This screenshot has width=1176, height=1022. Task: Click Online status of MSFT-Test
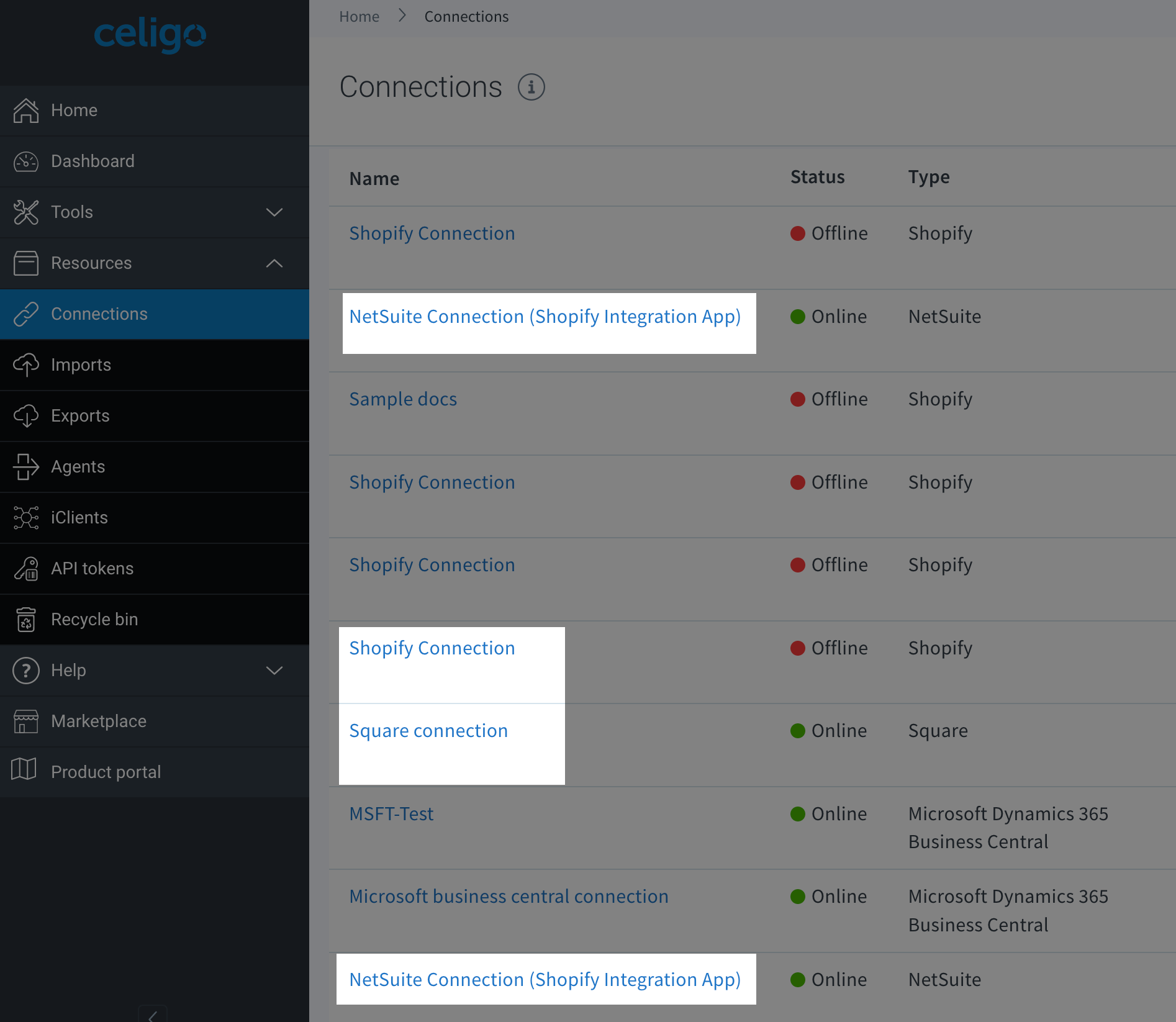click(x=828, y=814)
